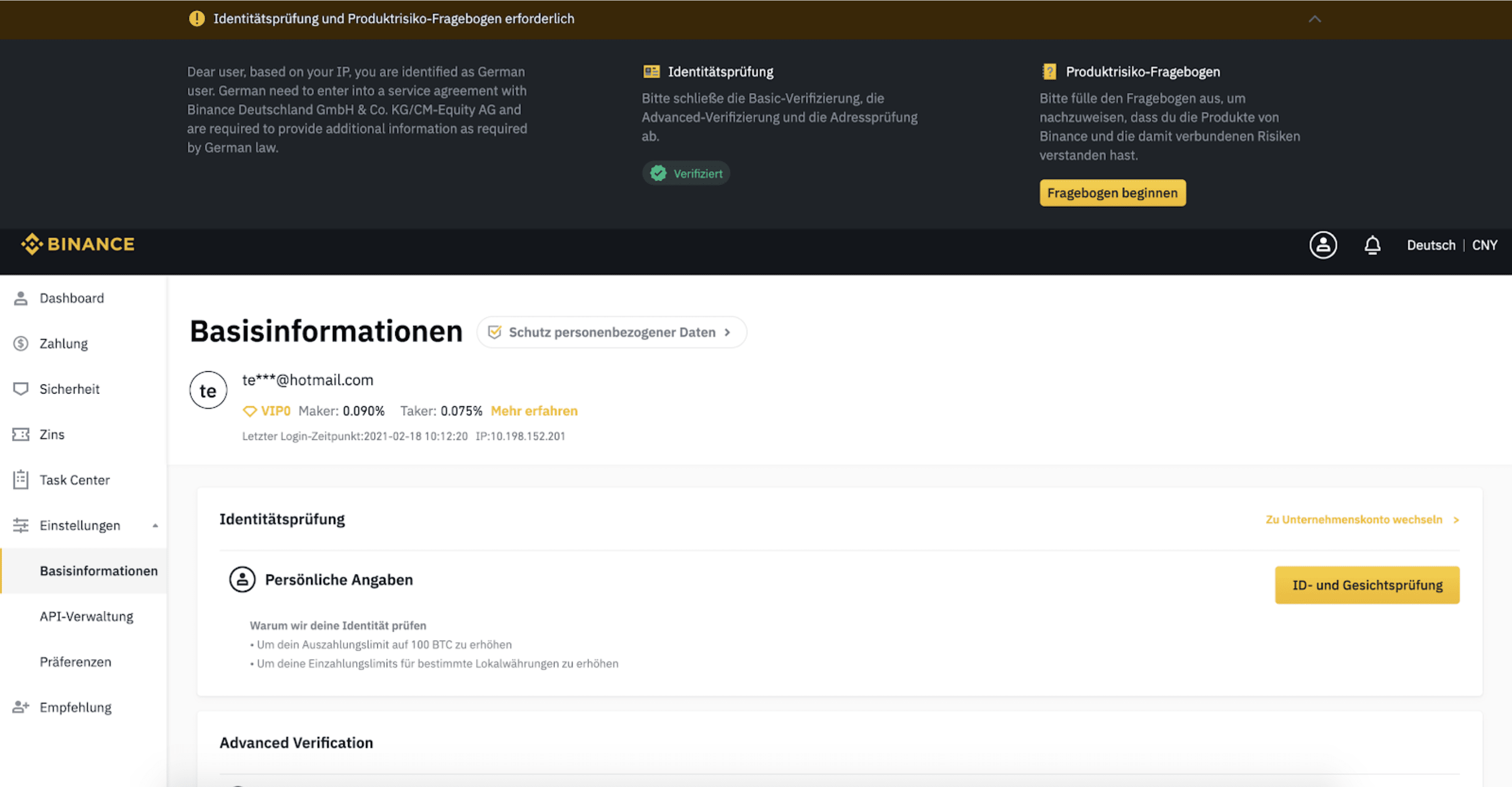Click the Maker 0.090% fee value
1512x787 pixels.
click(363, 411)
